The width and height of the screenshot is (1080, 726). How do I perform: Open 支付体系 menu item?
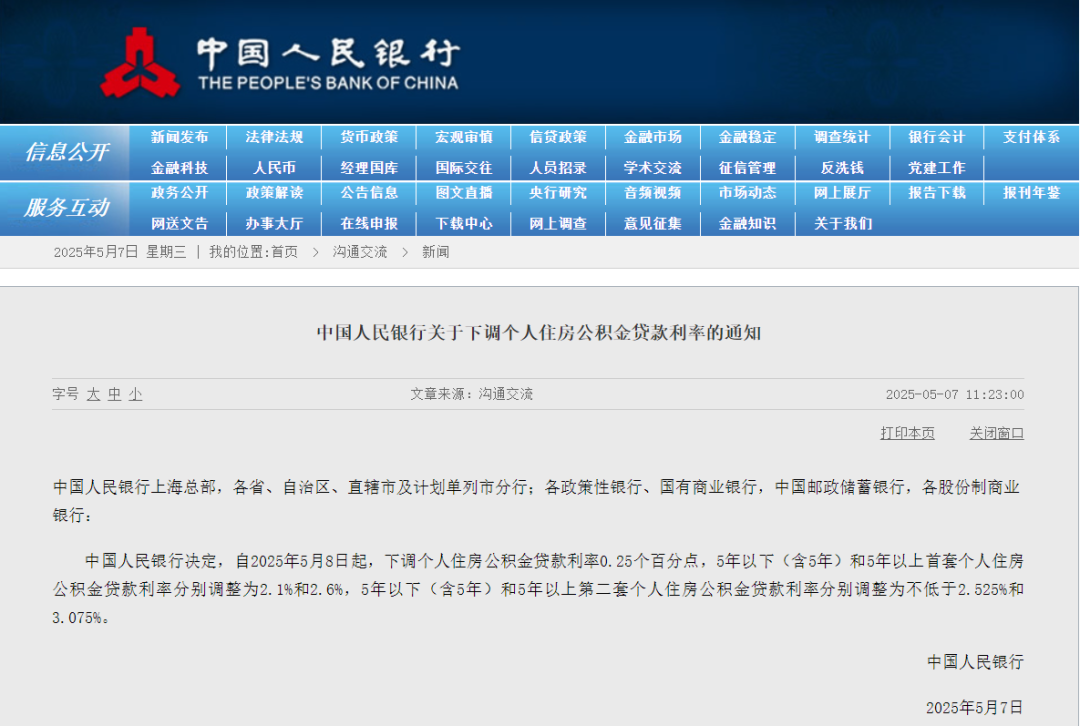pos(1031,137)
